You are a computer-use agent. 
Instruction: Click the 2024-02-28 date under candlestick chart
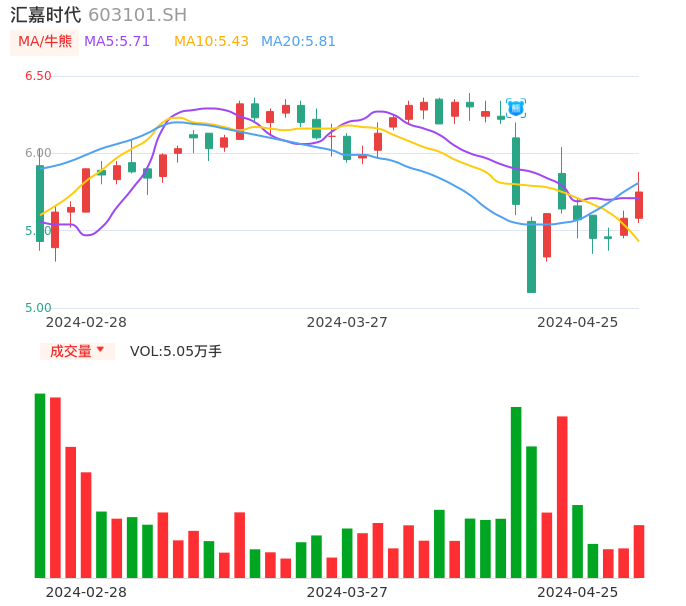[x=86, y=323]
